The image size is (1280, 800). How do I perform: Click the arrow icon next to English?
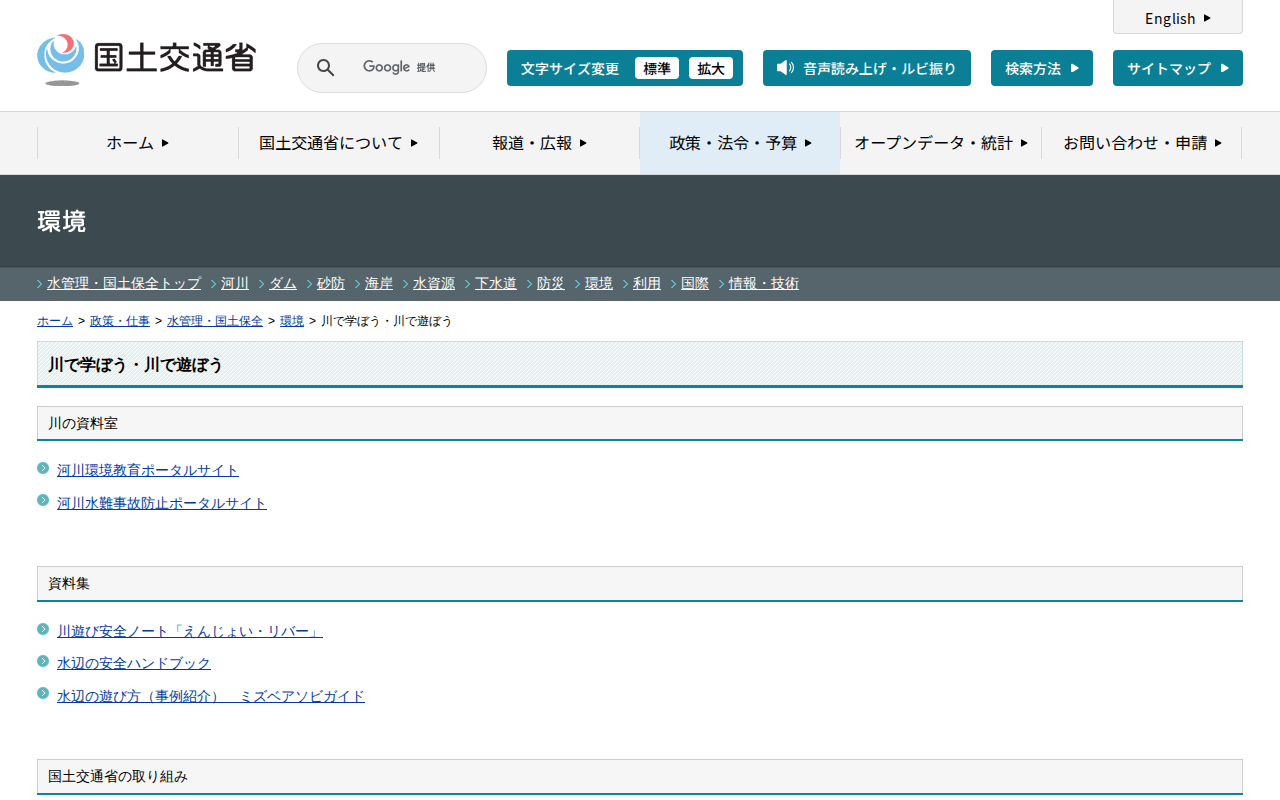tap(1207, 18)
